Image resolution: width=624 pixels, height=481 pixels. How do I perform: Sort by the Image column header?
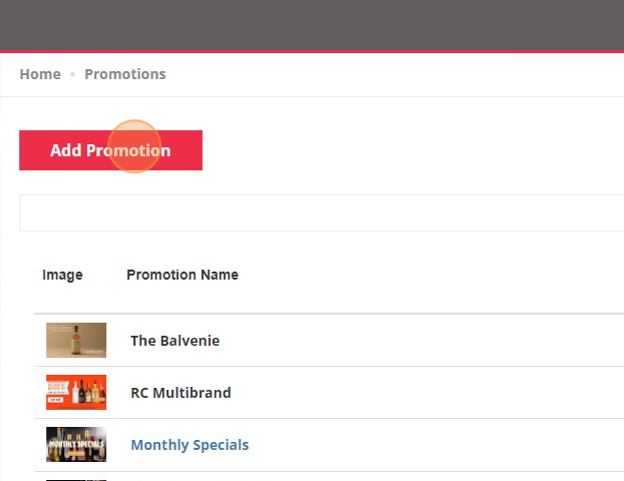tap(62, 275)
